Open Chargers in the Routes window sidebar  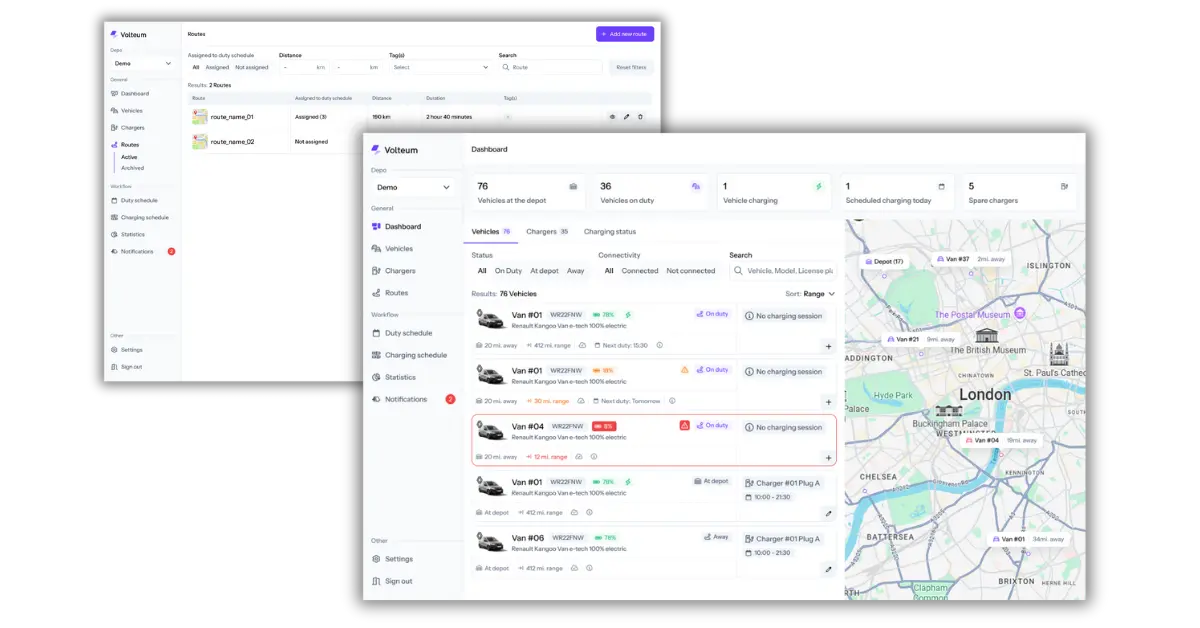click(x=132, y=128)
